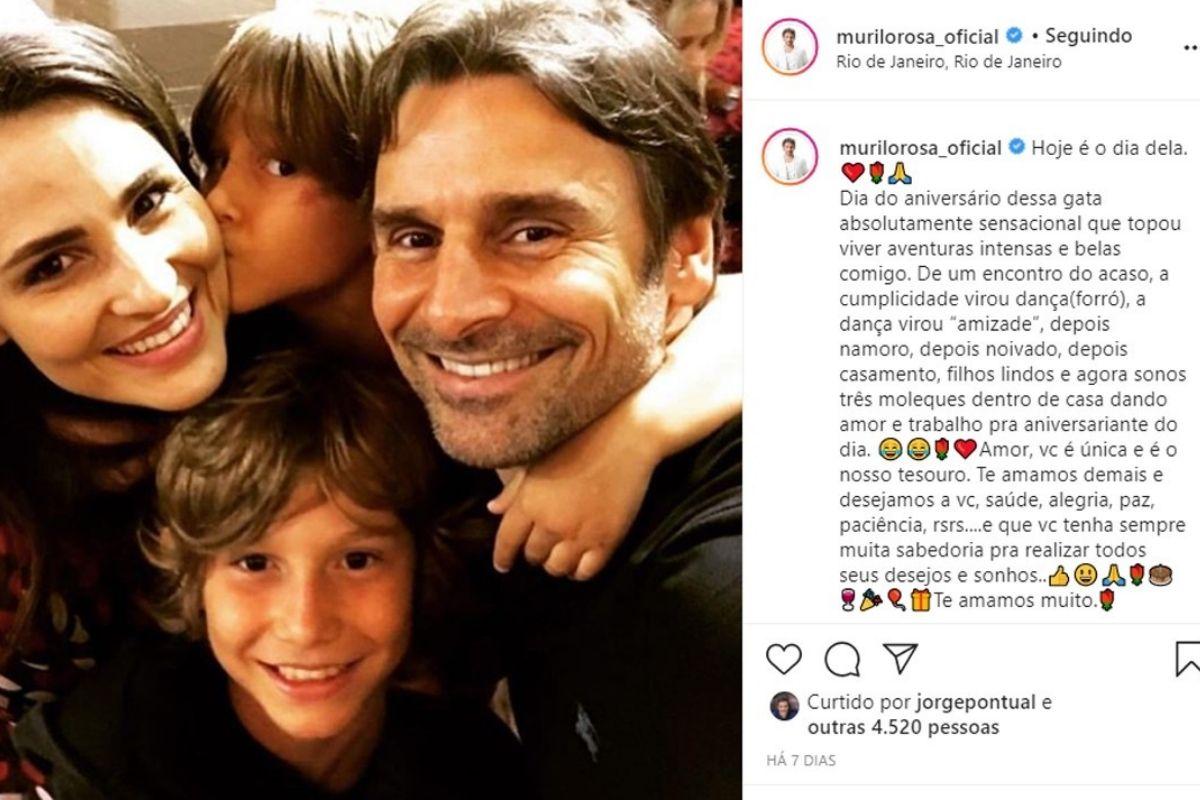Open murilorosa_oficial username in the caption
1200x800 pixels.
[917, 148]
